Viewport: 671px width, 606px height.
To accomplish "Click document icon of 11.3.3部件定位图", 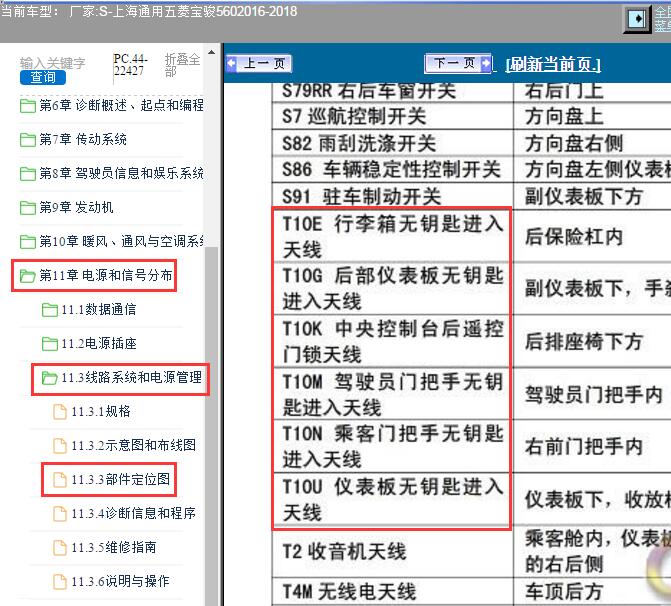I will pos(60,480).
